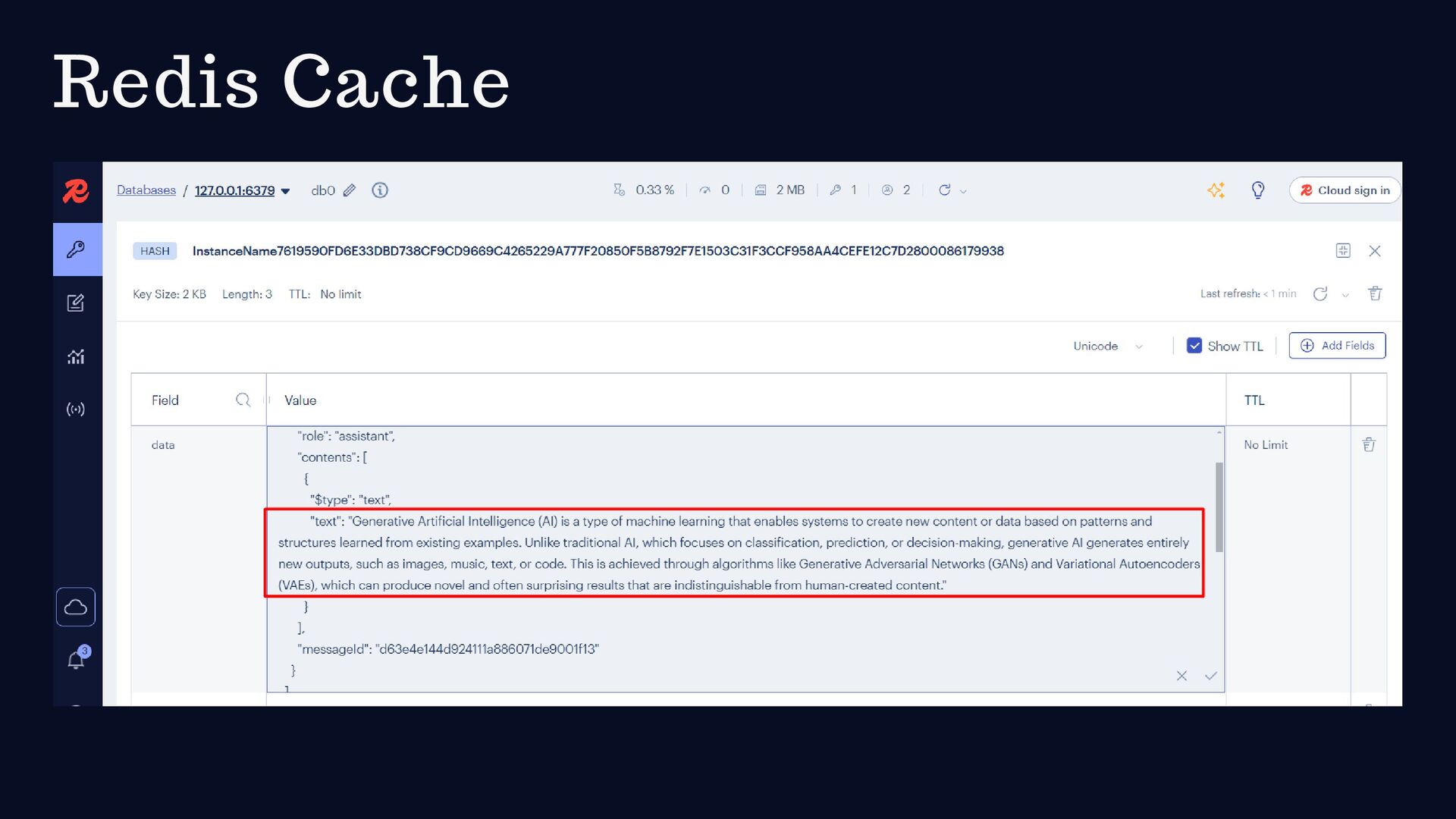Click the value editor scrollbar
The image size is (1456, 819).
point(1219,507)
